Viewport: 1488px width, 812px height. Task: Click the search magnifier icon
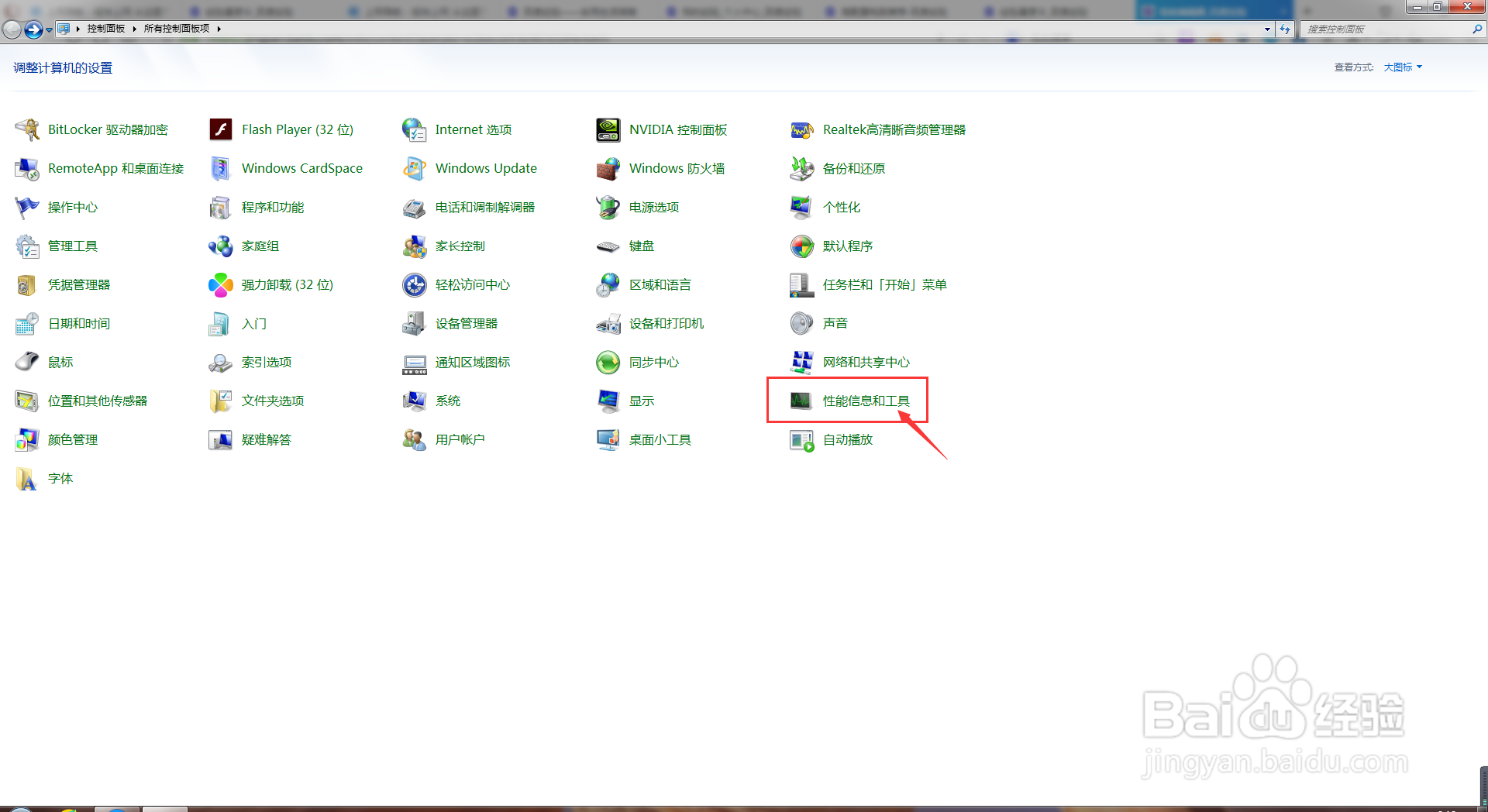[1477, 29]
